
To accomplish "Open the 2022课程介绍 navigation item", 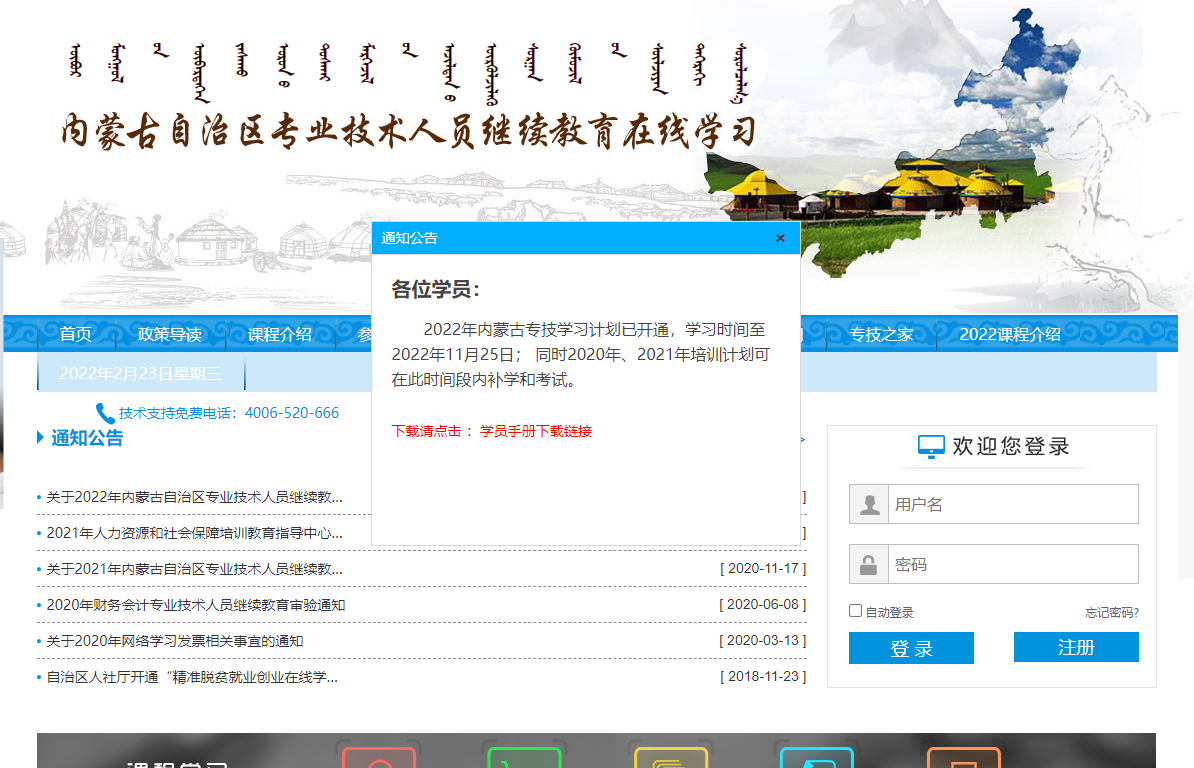I will point(1010,334).
